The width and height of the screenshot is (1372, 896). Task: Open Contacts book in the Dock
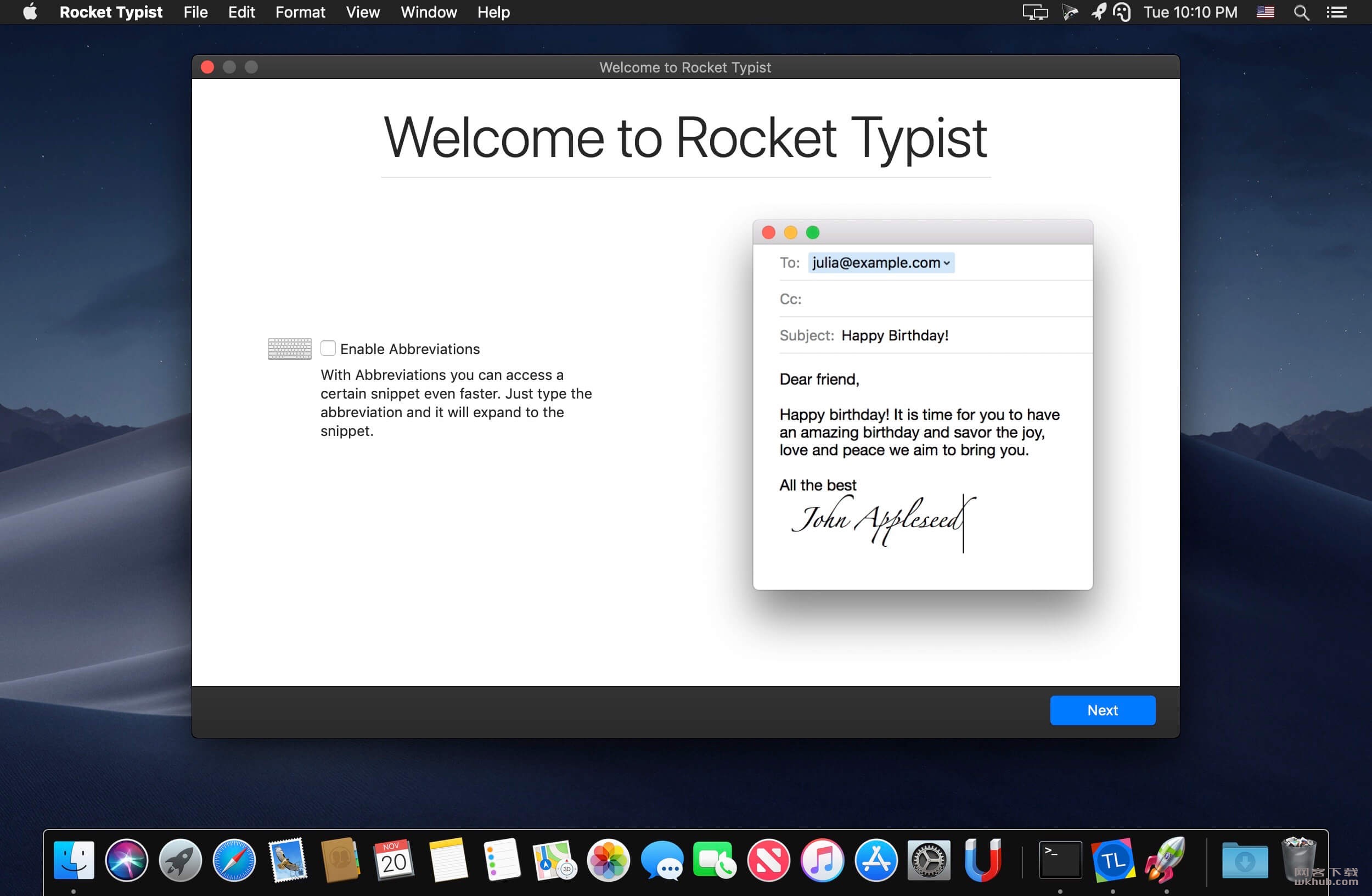coord(341,860)
